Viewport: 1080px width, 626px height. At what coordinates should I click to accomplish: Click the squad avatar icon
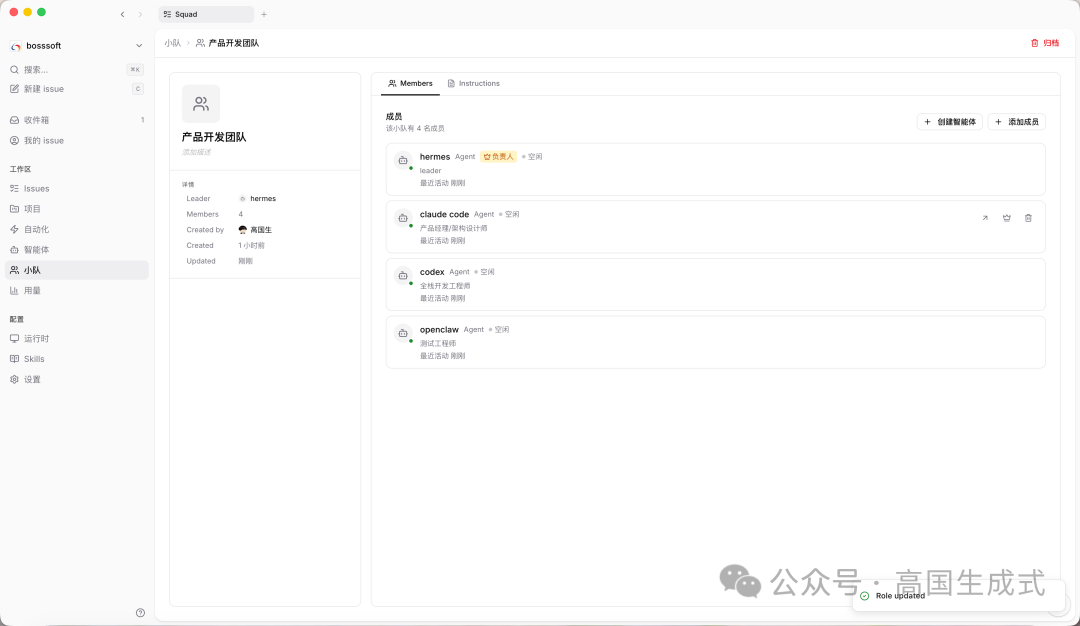coord(201,104)
